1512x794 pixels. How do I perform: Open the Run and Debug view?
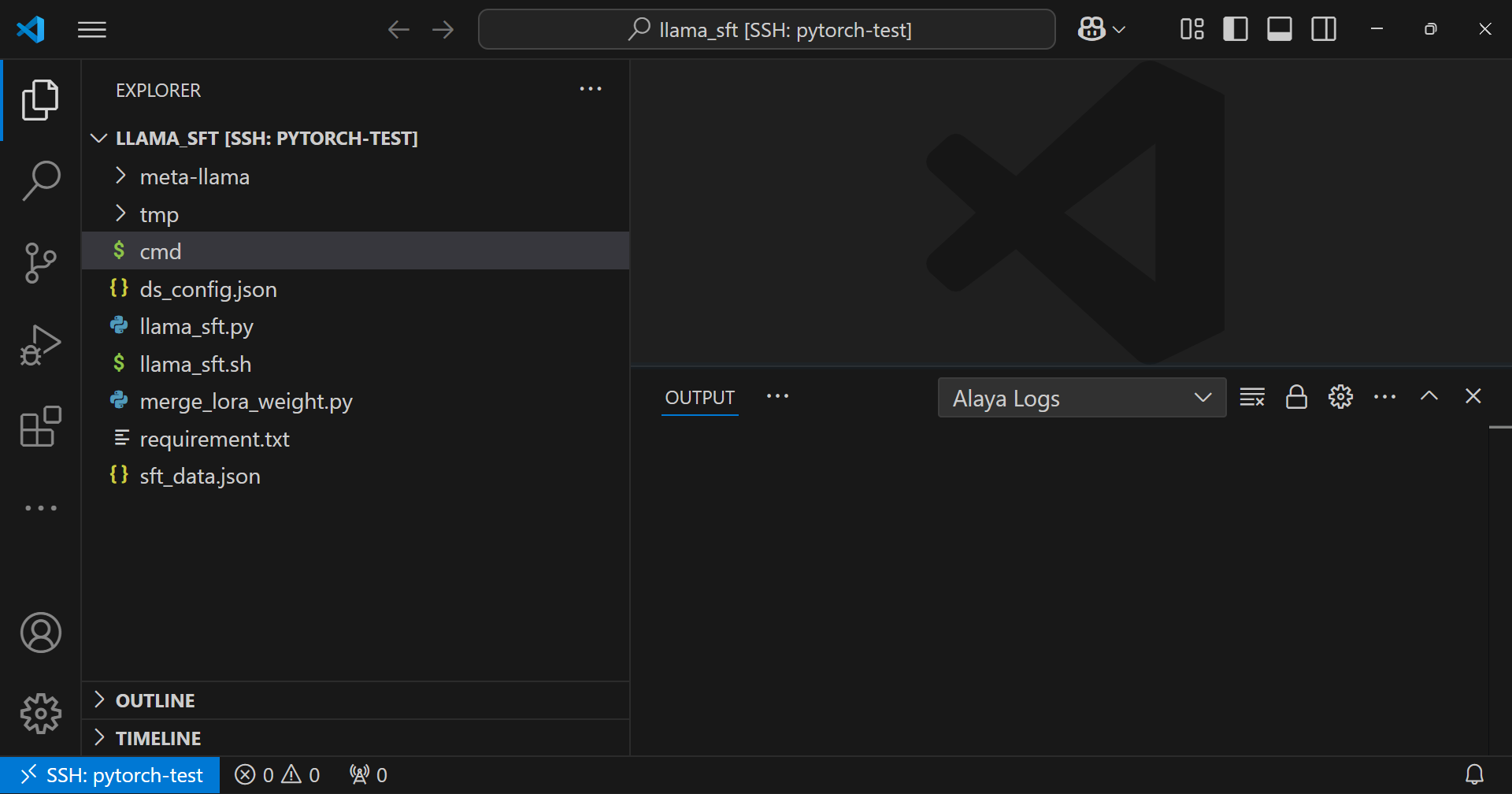(x=41, y=345)
